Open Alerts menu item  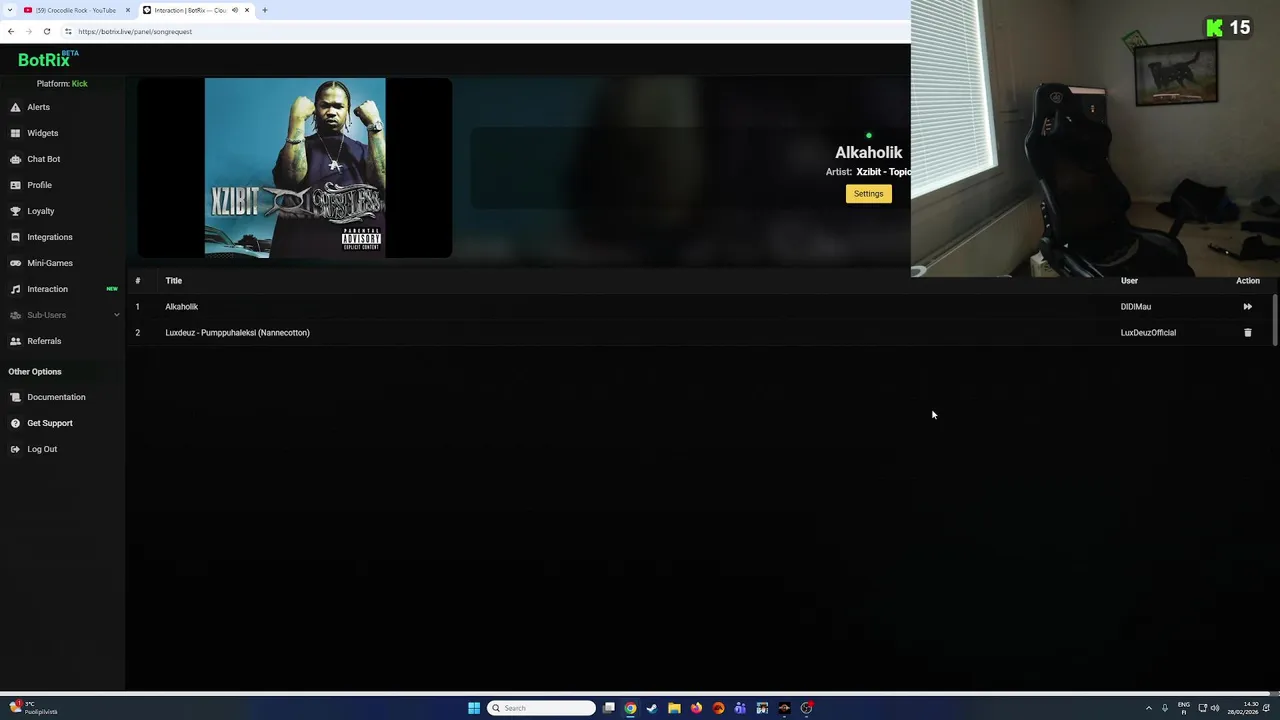38,107
